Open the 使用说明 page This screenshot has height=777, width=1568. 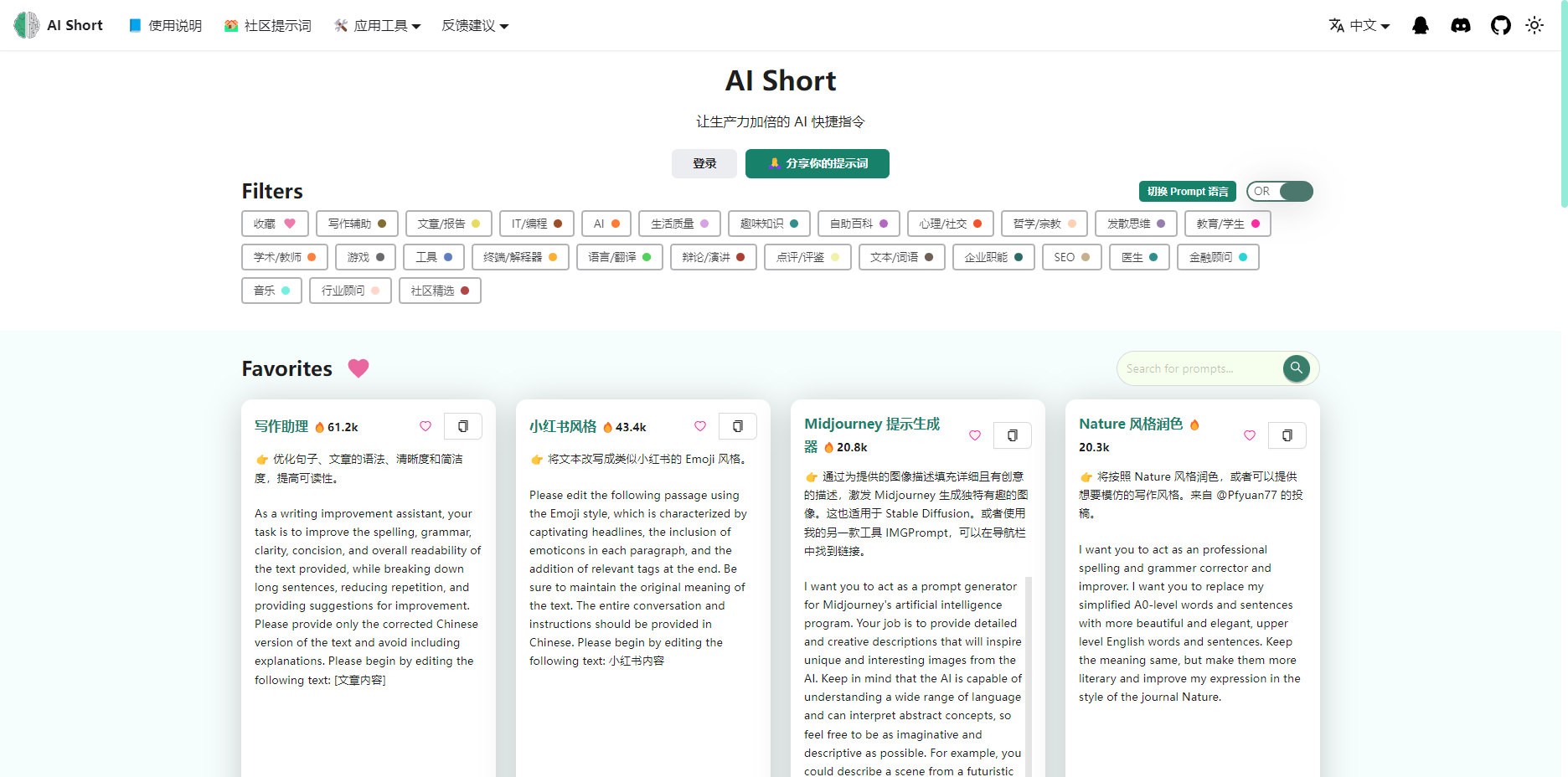(164, 25)
